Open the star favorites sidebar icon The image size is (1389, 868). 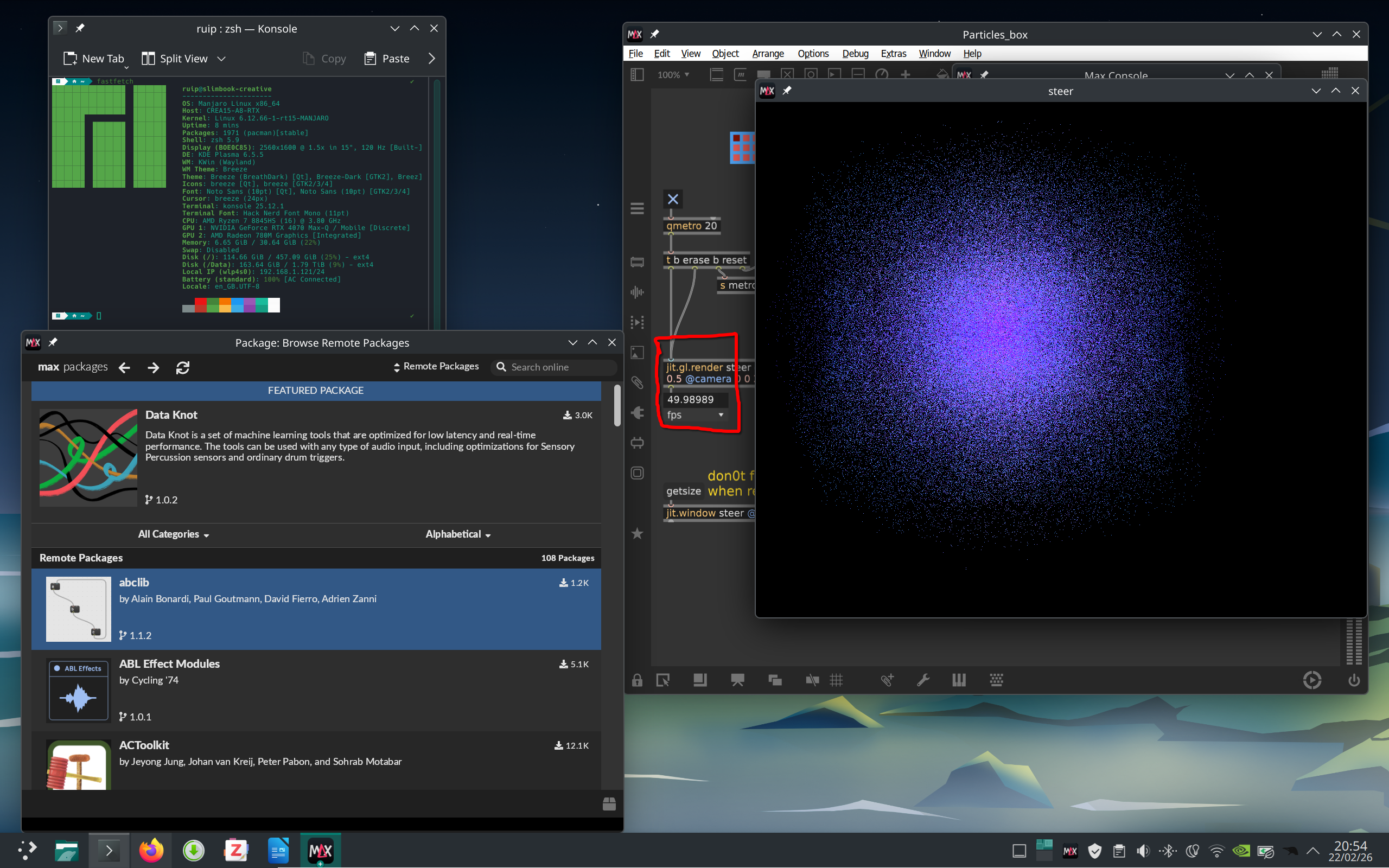(x=637, y=533)
